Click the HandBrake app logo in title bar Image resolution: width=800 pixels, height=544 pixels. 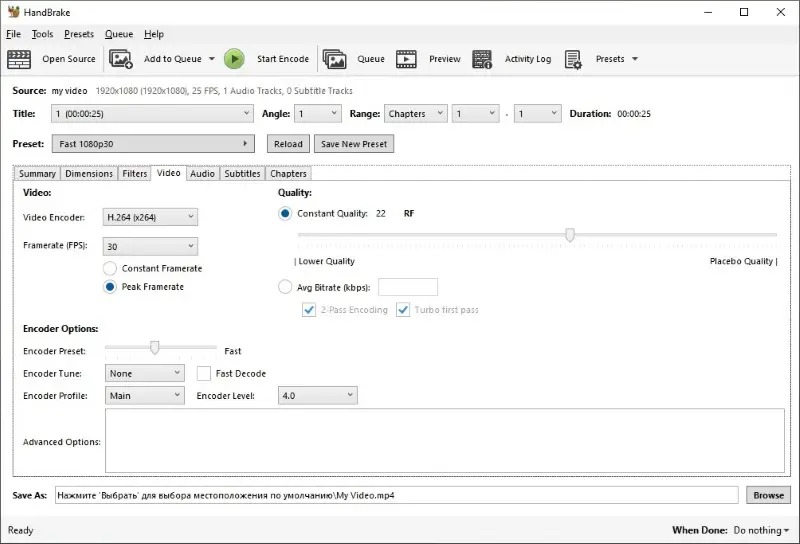pyautogui.click(x=14, y=12)
